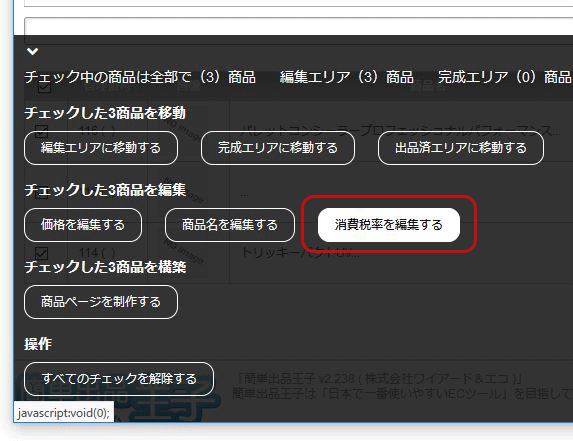The width and height of the screenshot is (573, 441).
Task: Open the トリッキーパクトUV product name
Action: click(x=300, y=253)
